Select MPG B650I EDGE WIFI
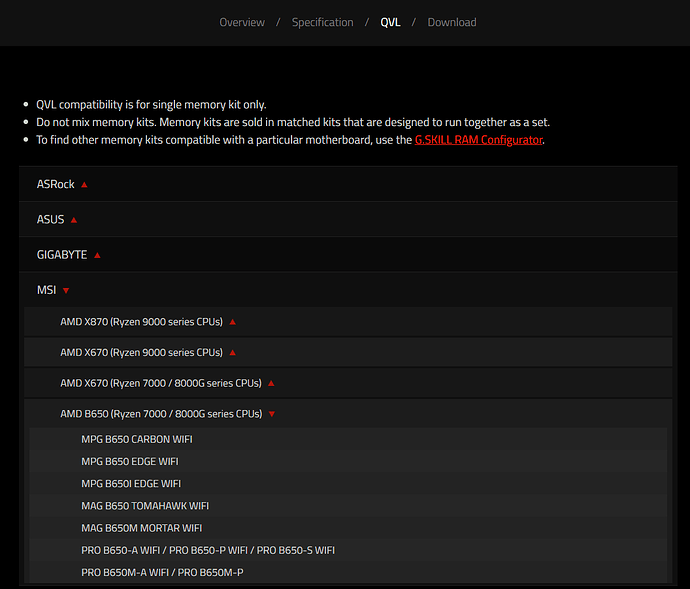Screen dimensions: 690x589 click(348, 483)
